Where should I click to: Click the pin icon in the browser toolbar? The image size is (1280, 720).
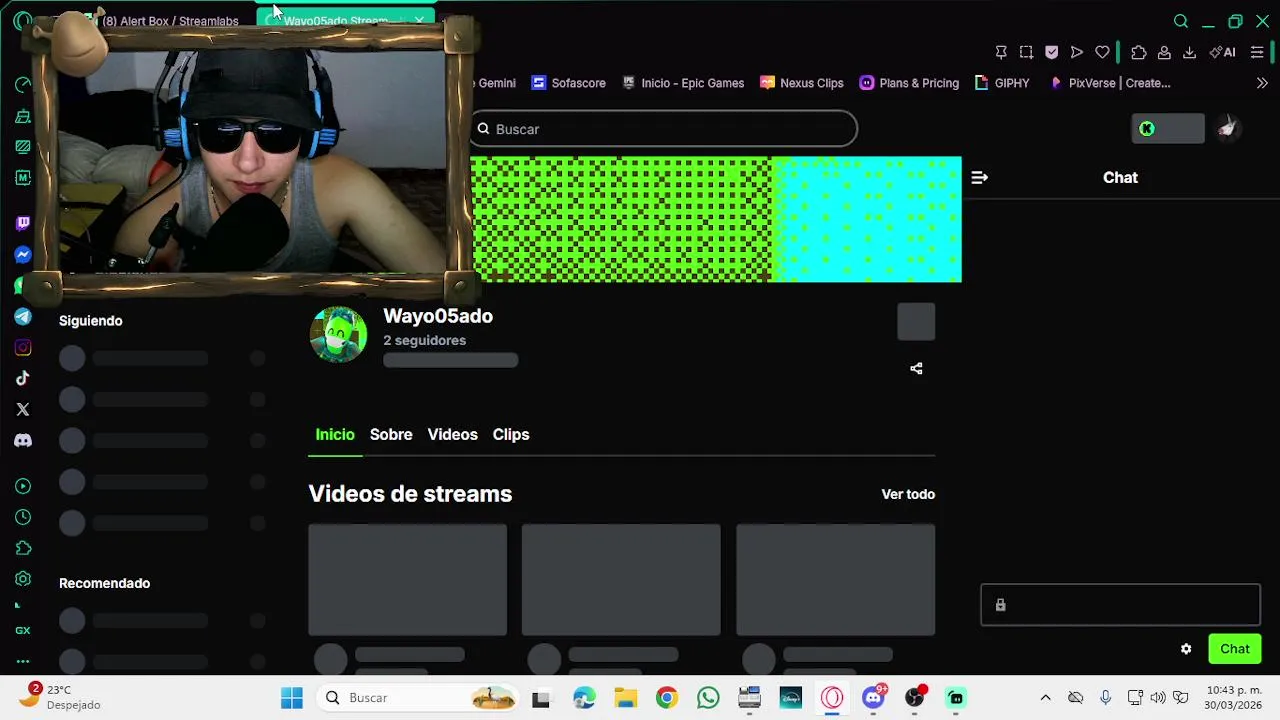pyautogui.click(x=1001, y=52)
